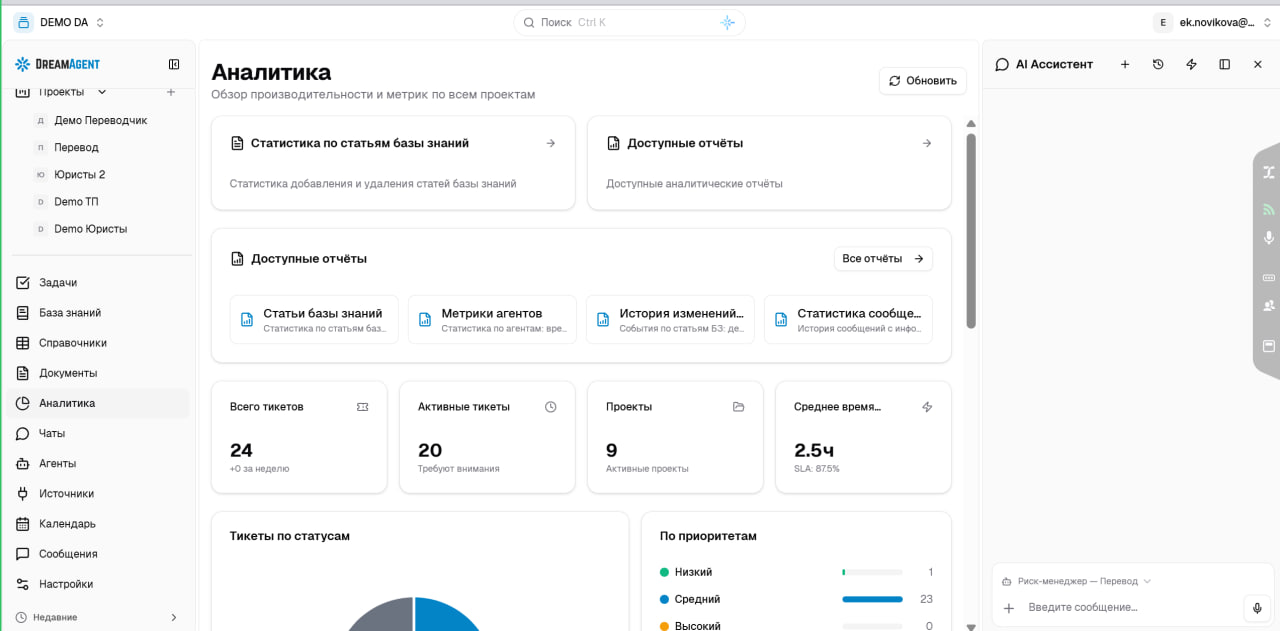Image resolution: width=1280 pixels, height=631 pixels.
Task: Open База знаний section
Action: pyautogui.click(x=98, y=313)
